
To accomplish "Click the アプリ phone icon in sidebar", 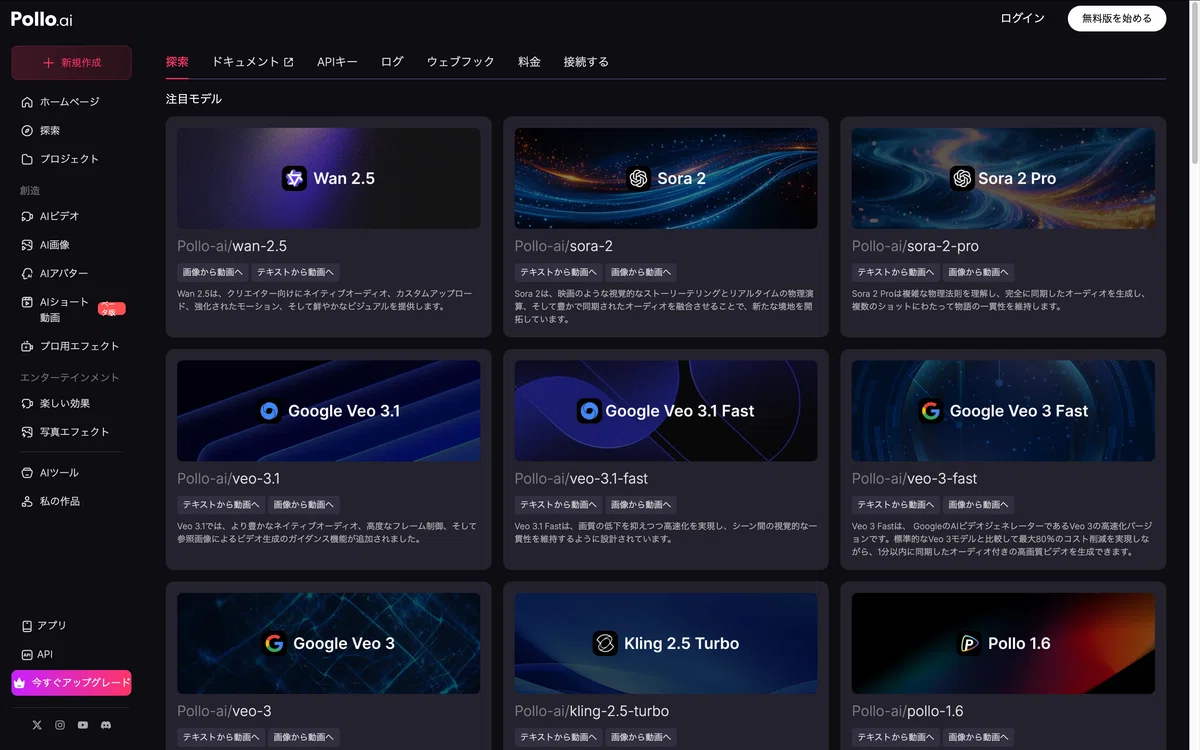I will pyautogui.click(x=27, y=626).
